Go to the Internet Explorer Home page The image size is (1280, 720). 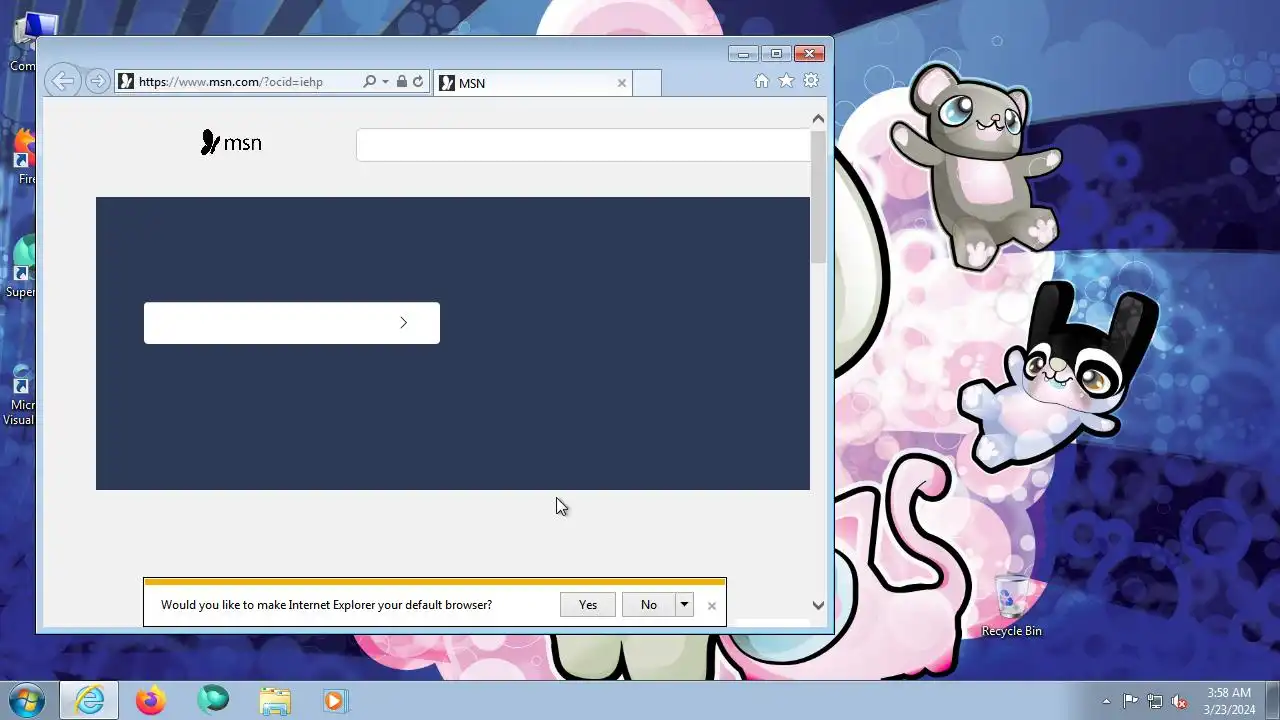(x=762, y=81)
